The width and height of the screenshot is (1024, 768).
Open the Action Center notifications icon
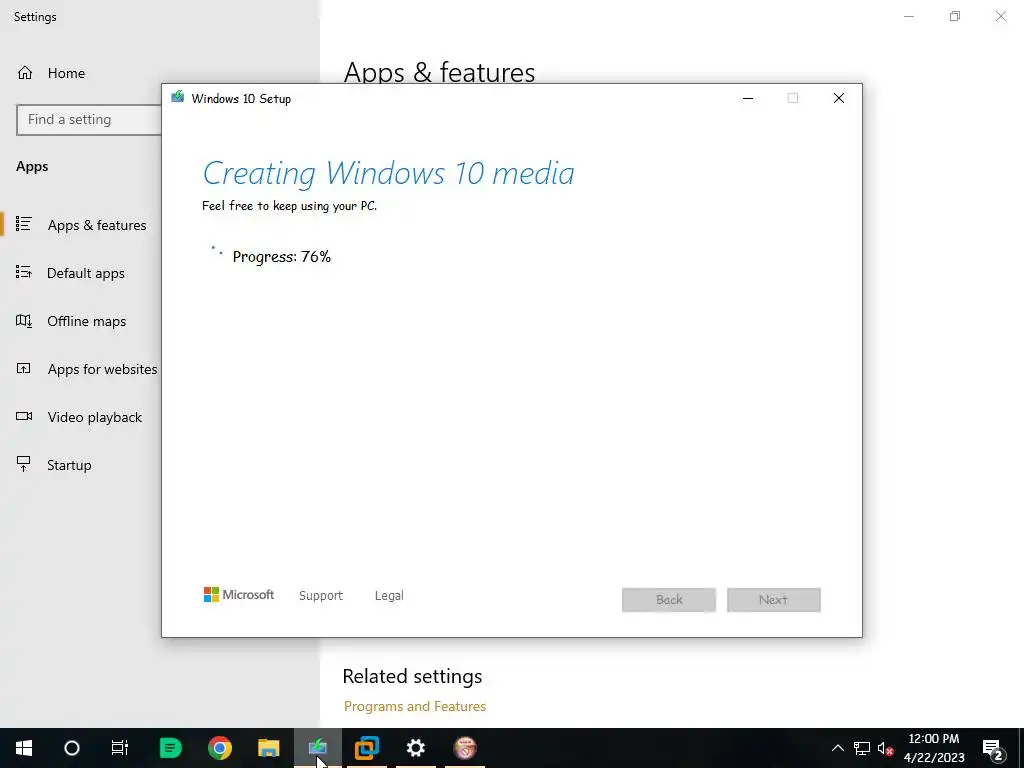(993, 748)
